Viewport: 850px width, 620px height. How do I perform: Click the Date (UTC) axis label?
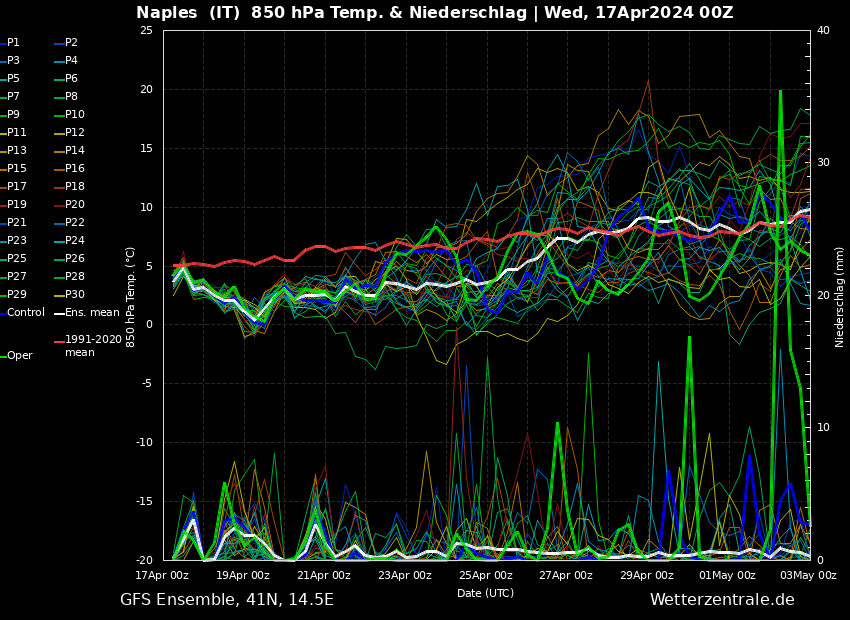pos(485,593)
